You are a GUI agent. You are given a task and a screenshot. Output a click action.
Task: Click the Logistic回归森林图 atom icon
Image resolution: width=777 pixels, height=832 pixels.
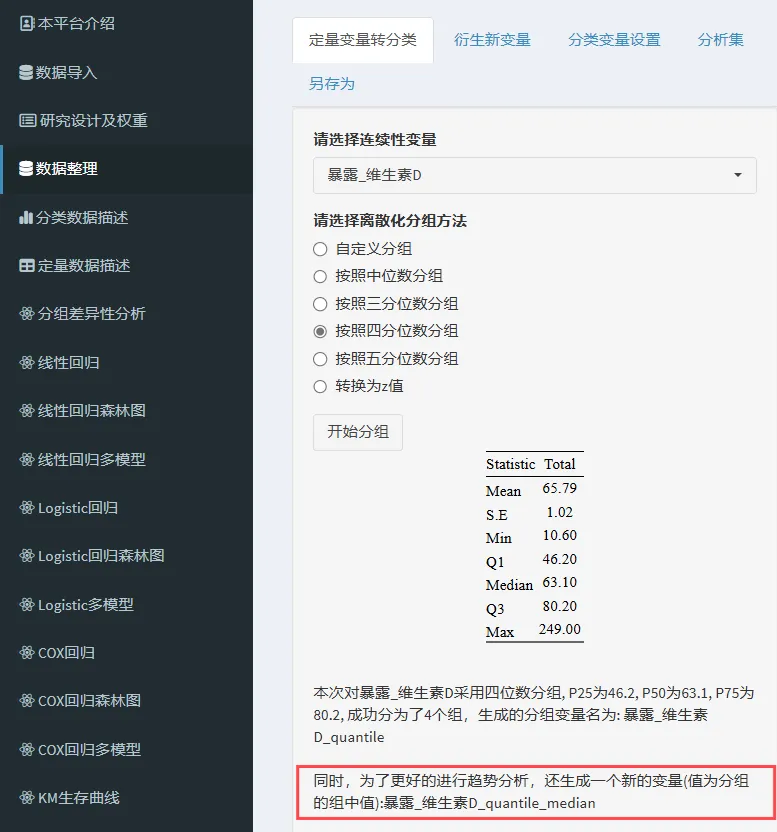pyautogui.click(x=27, y=556)
